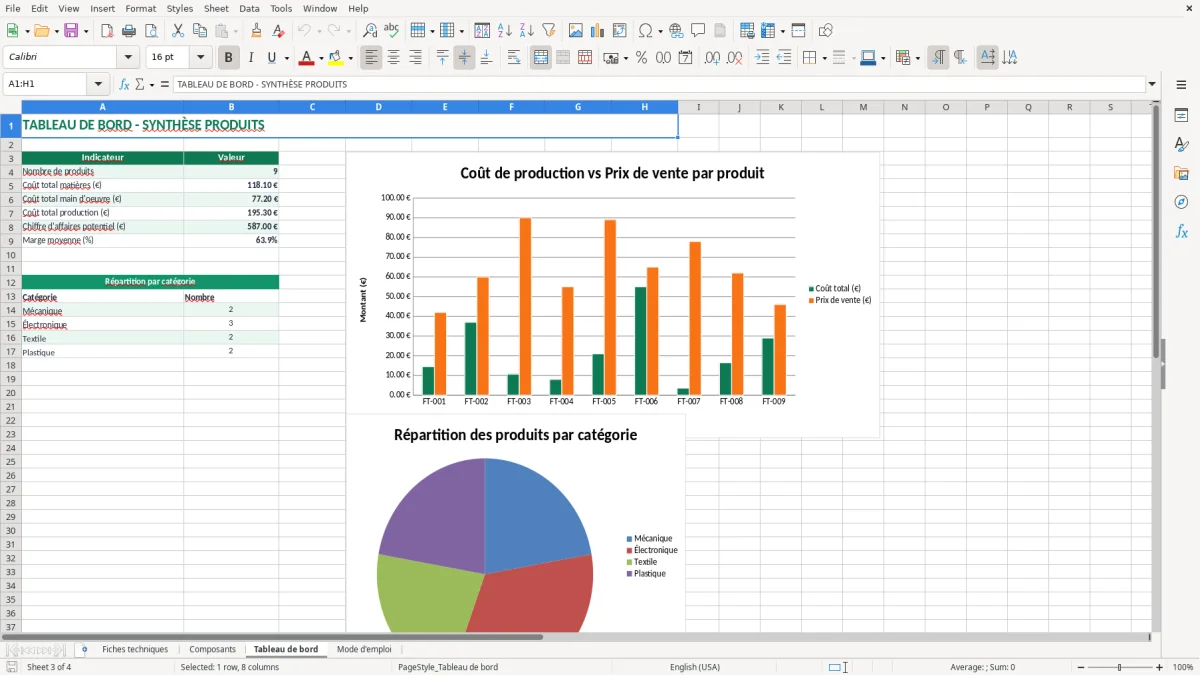Viewport: 1200px width, 675px height.
Task: Open sidebar Properties icon
Action: (x=1181, y=115)
